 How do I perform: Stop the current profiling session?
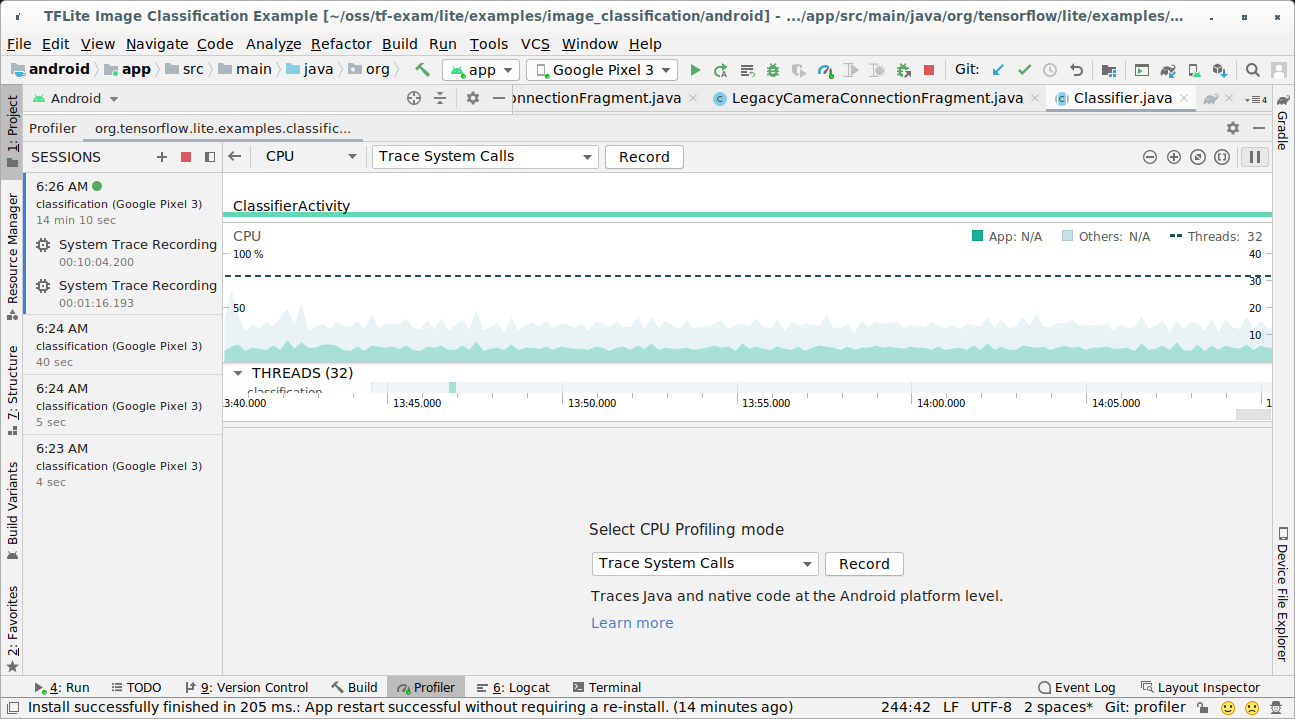pyautogui.click(x=186, y=157)
